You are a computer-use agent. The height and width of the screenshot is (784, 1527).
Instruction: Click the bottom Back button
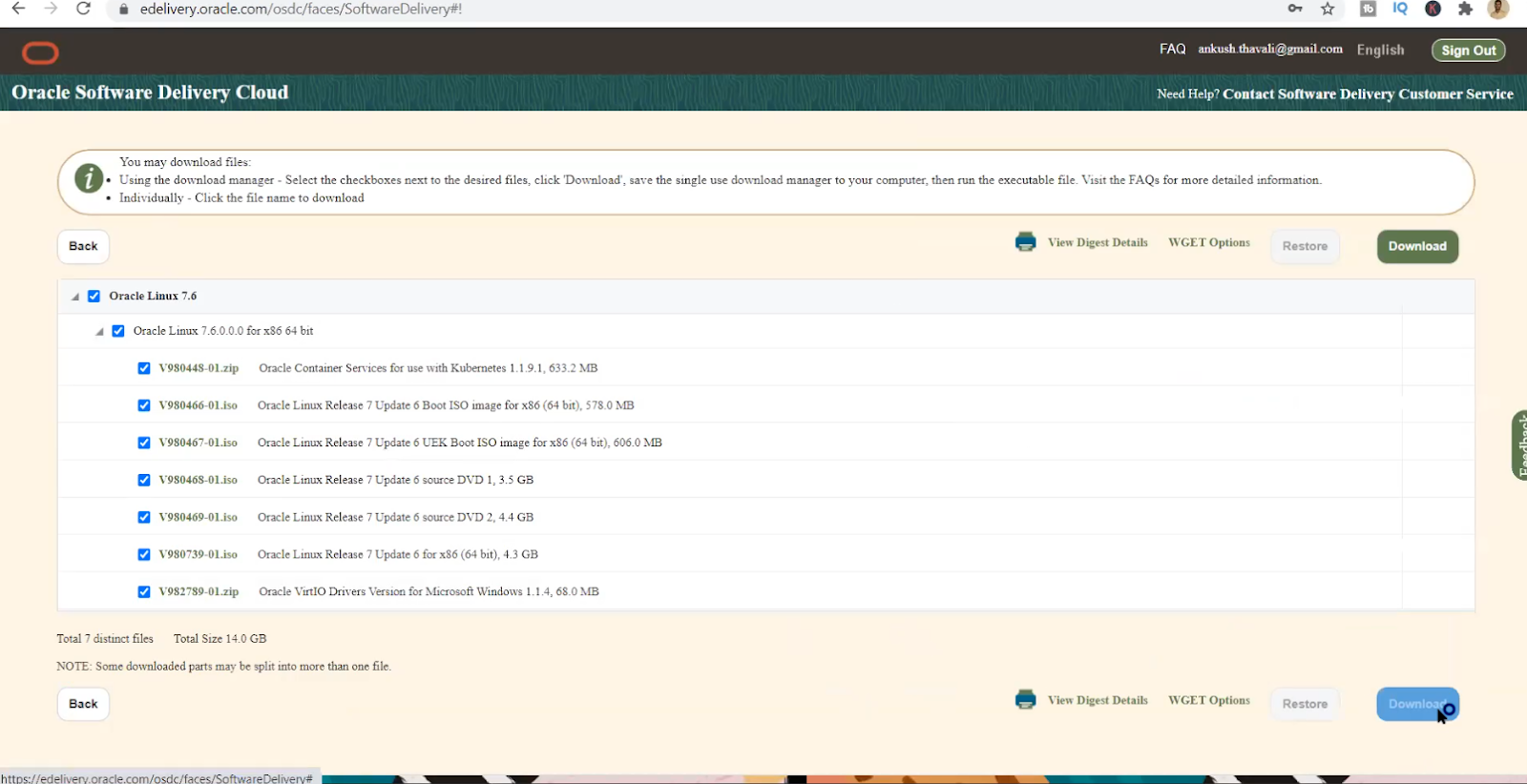point(83,704)
